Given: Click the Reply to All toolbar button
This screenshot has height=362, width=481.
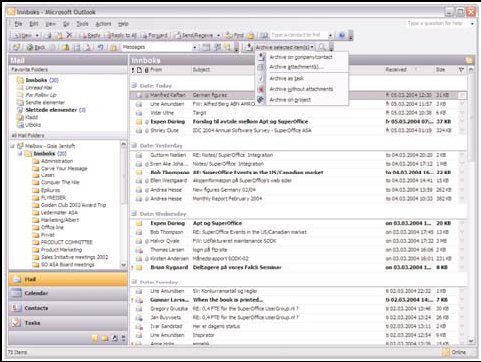Looking at the screenshot, I should (x=121, y=35).
